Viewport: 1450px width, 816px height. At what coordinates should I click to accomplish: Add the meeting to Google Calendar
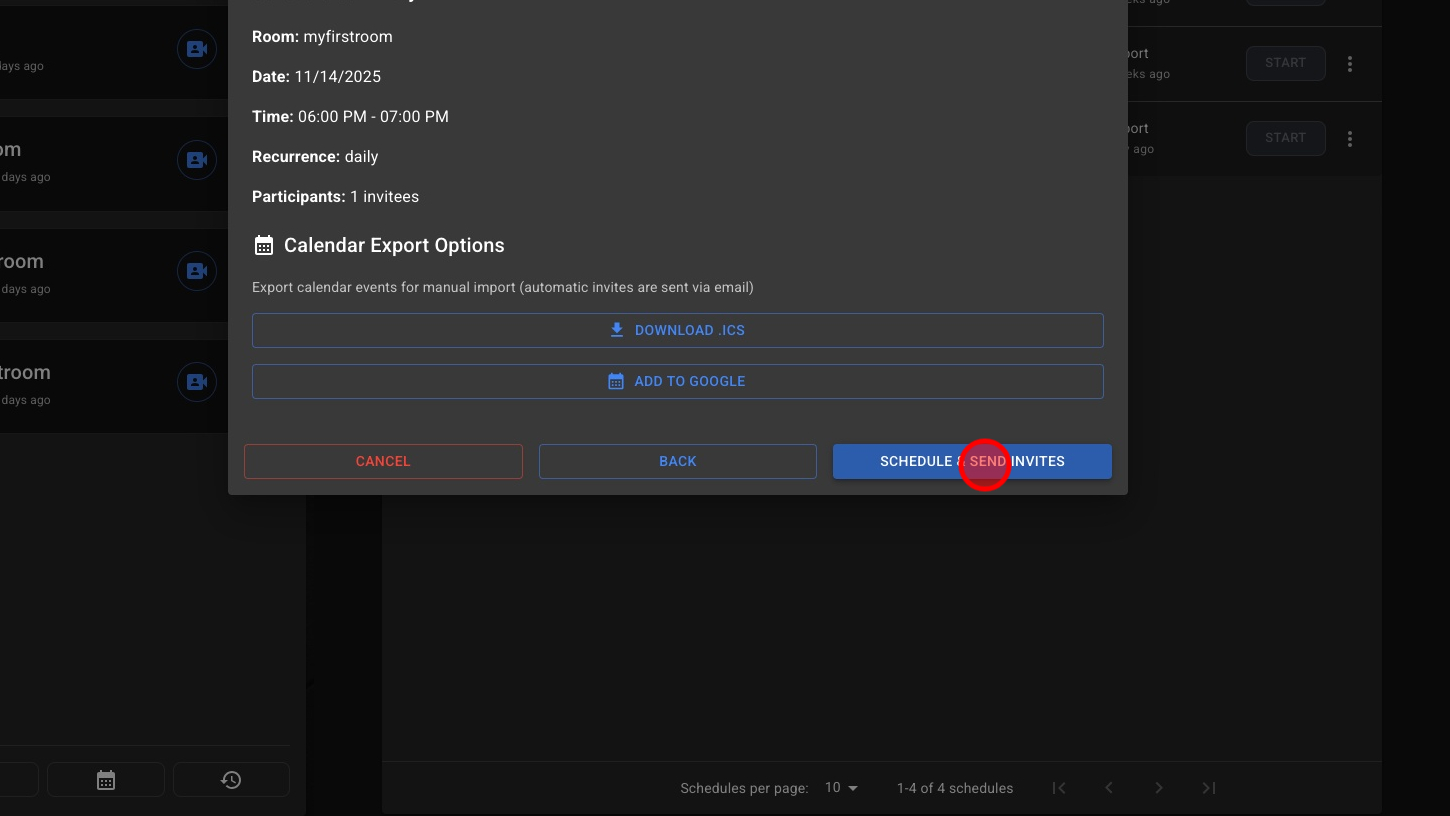tap(677, 381)
